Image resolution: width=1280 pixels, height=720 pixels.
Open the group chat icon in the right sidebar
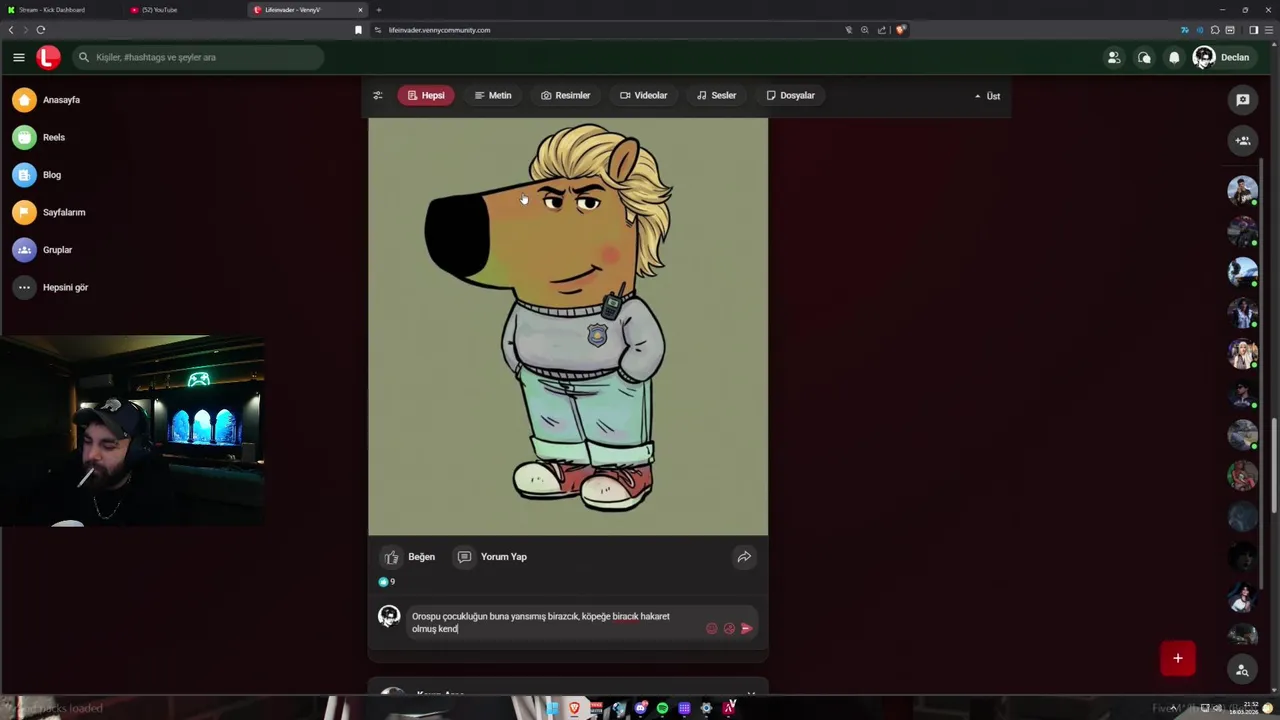point(1243,140)
